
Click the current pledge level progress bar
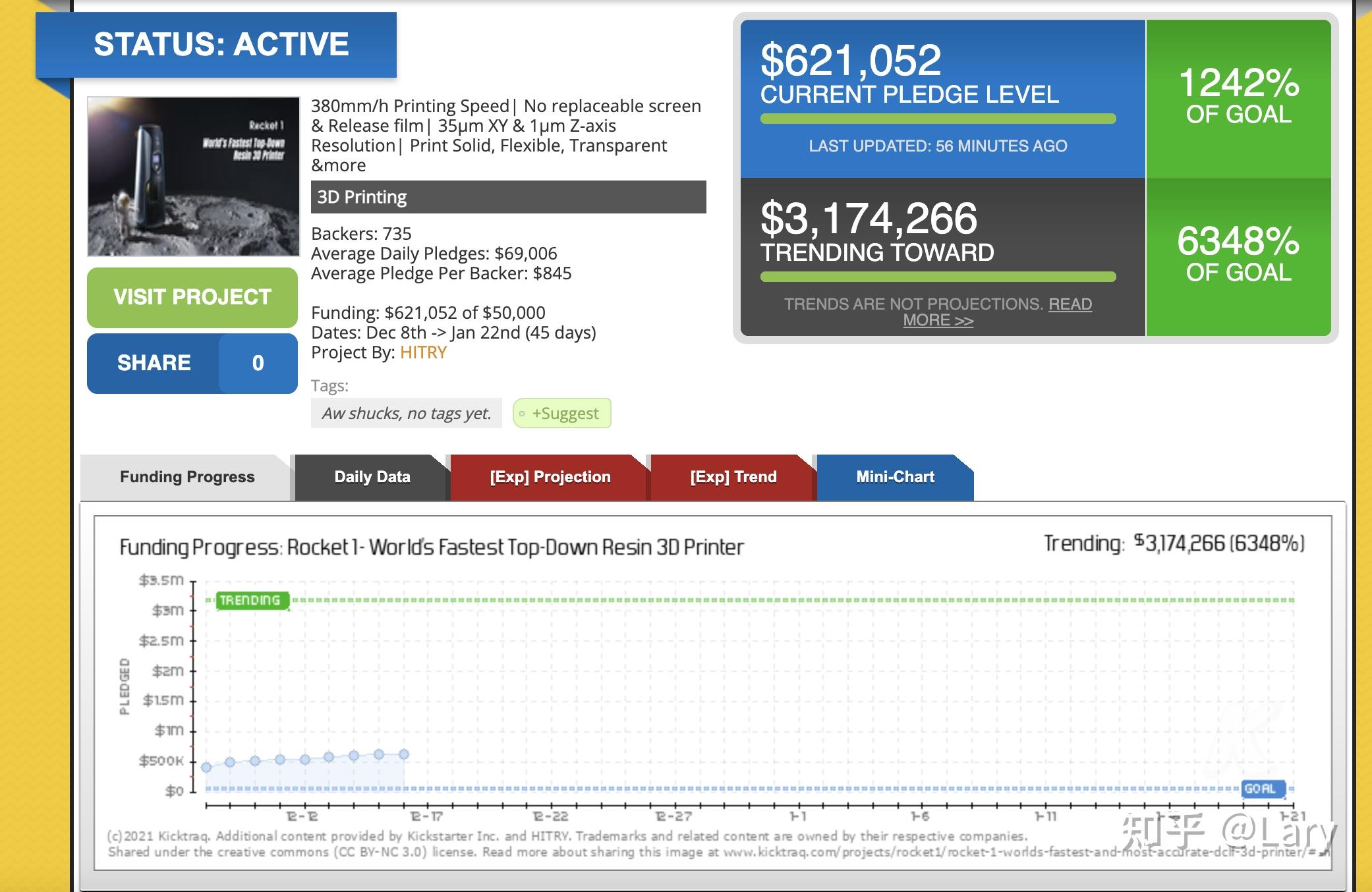tap(938, 119)
